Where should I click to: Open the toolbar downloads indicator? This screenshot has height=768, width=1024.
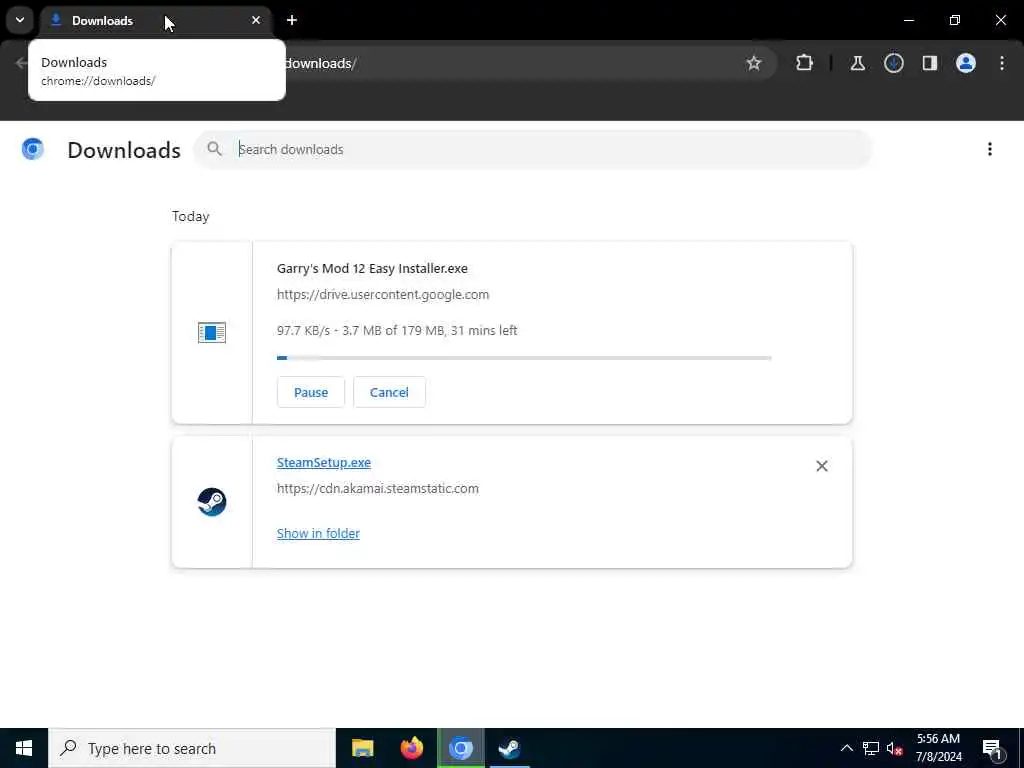point(894,63)
